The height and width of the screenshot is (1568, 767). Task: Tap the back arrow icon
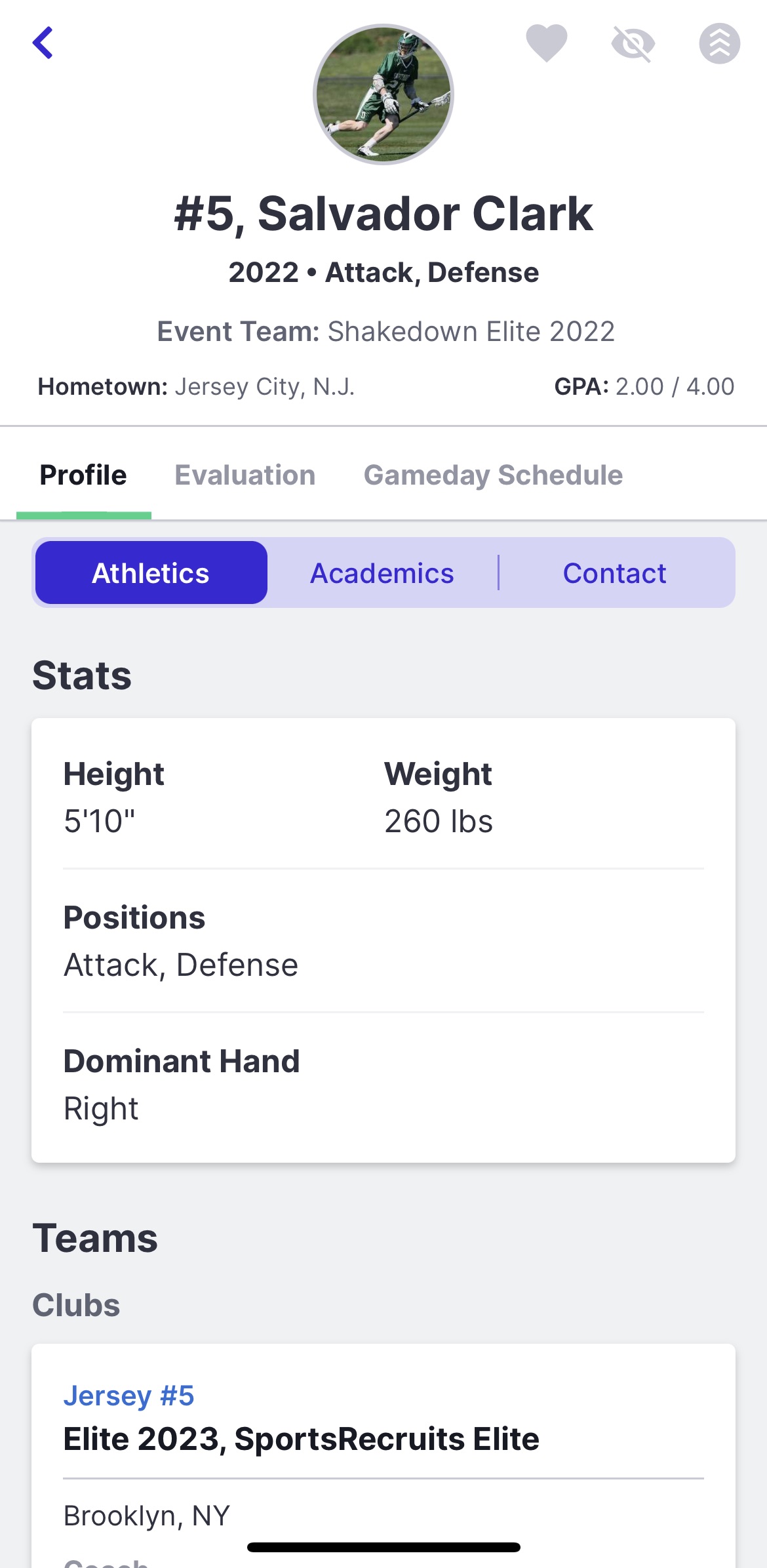43,43
